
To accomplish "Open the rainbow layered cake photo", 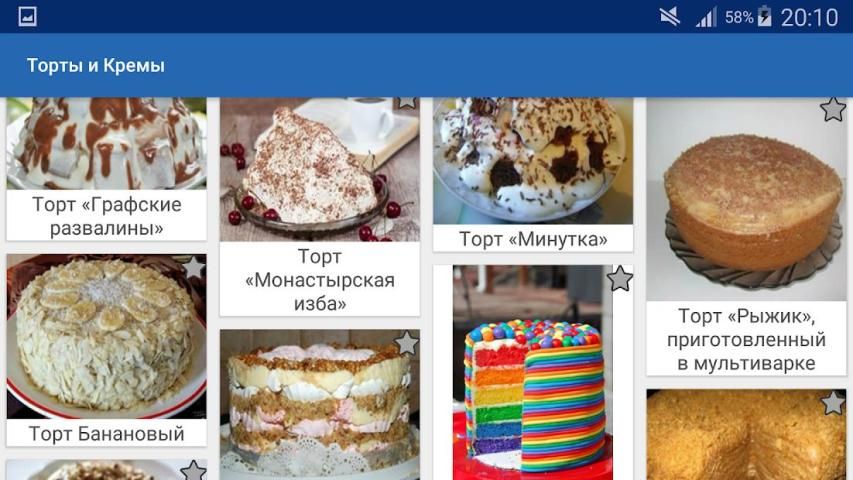I will (x=533, y=373).
